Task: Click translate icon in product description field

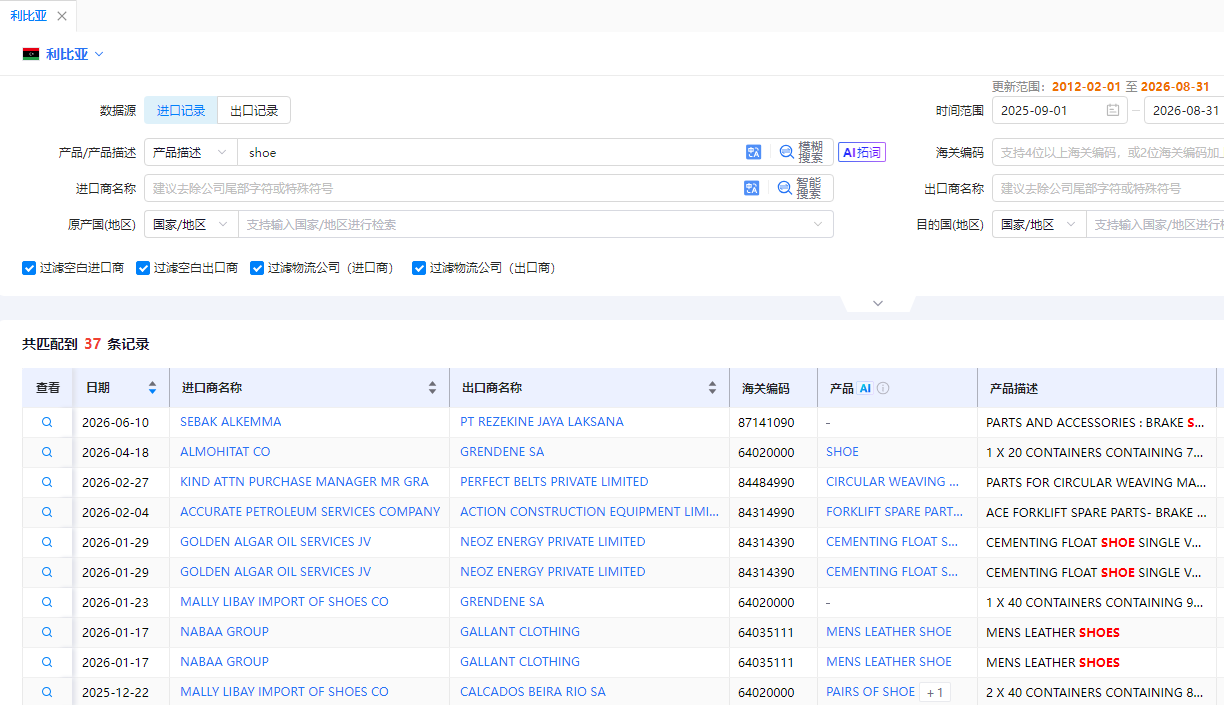Action: 753,152
